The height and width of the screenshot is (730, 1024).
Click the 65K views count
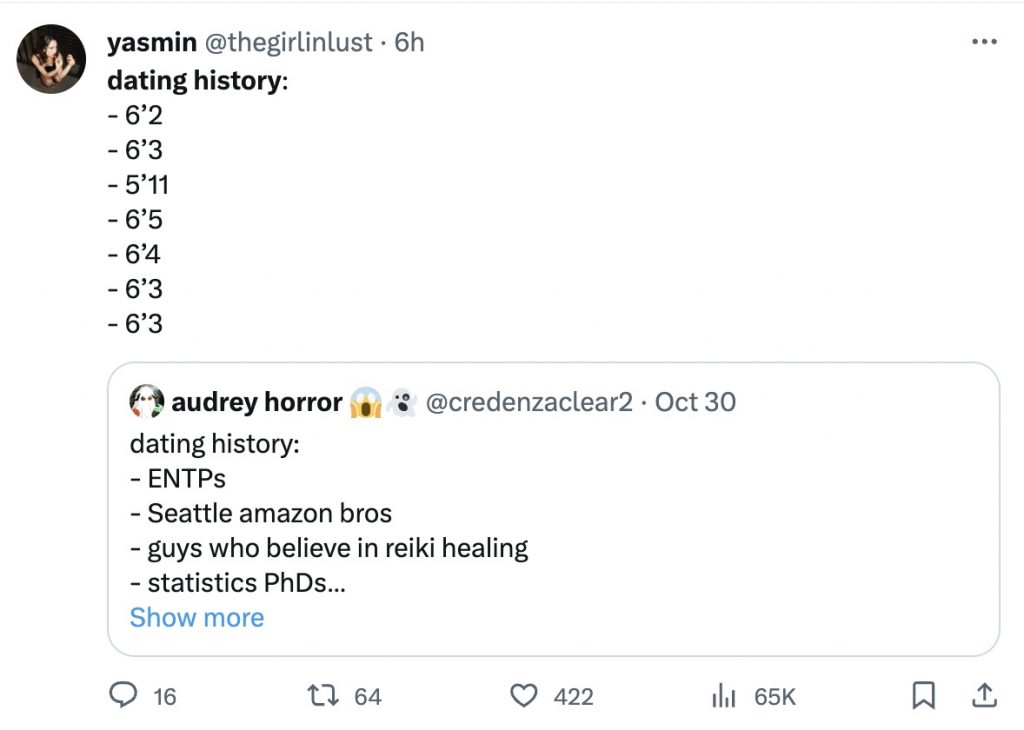pos(774,696)
